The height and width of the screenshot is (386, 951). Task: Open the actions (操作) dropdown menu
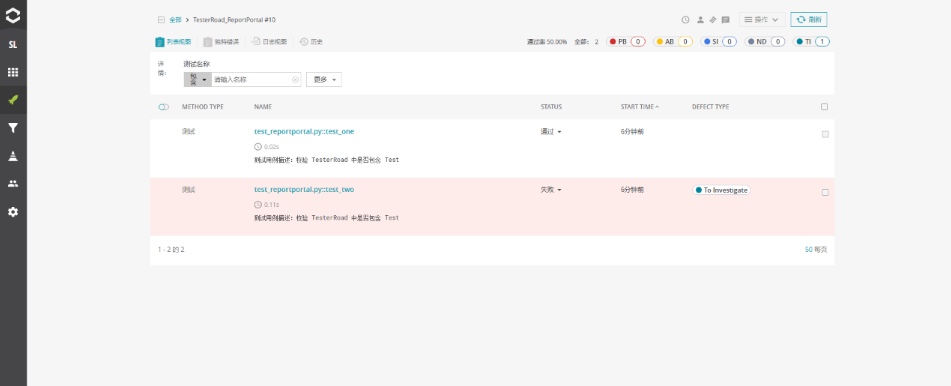pos(762,19)
